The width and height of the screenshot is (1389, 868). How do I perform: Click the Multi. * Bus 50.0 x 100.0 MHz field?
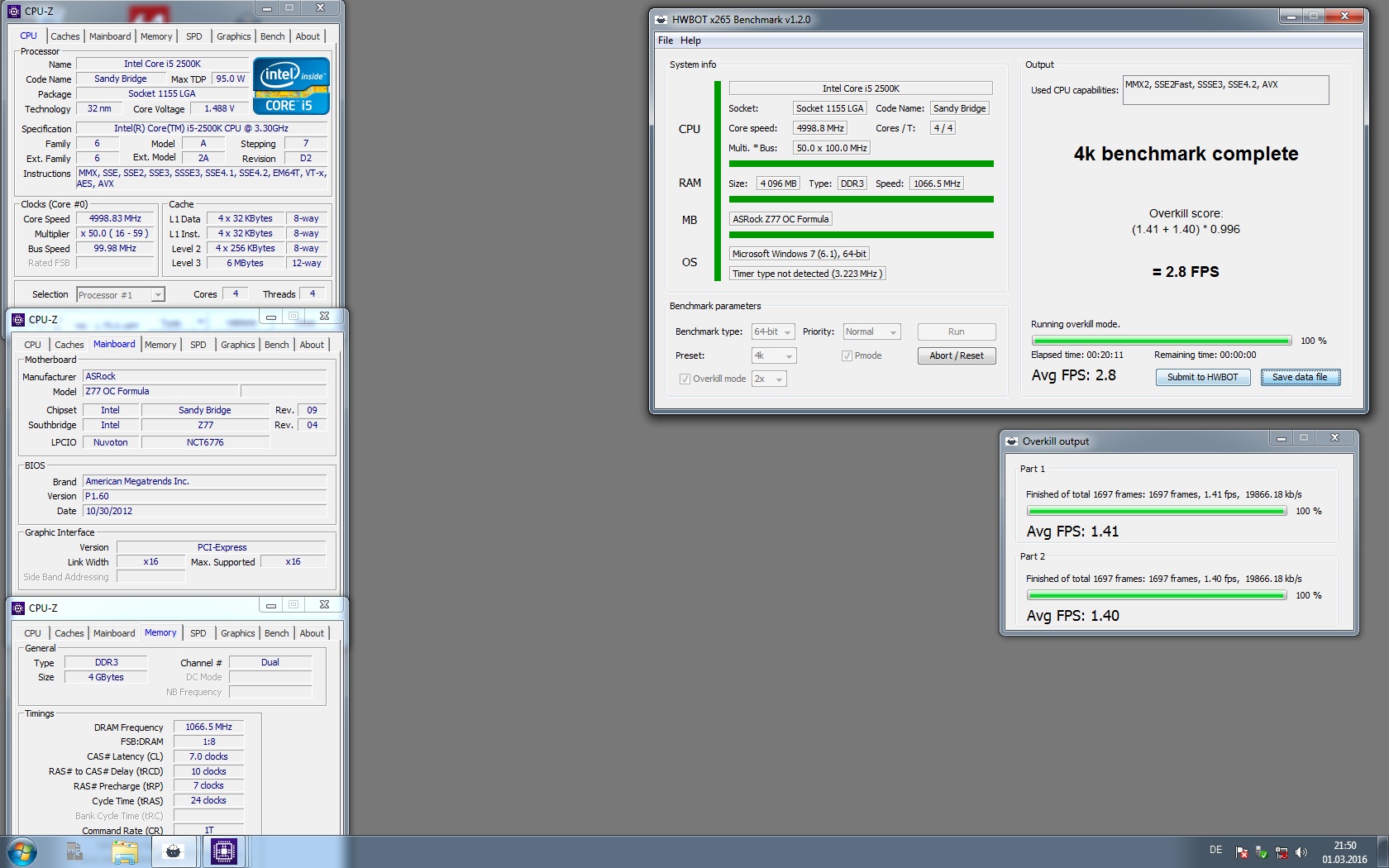point(832,149)
